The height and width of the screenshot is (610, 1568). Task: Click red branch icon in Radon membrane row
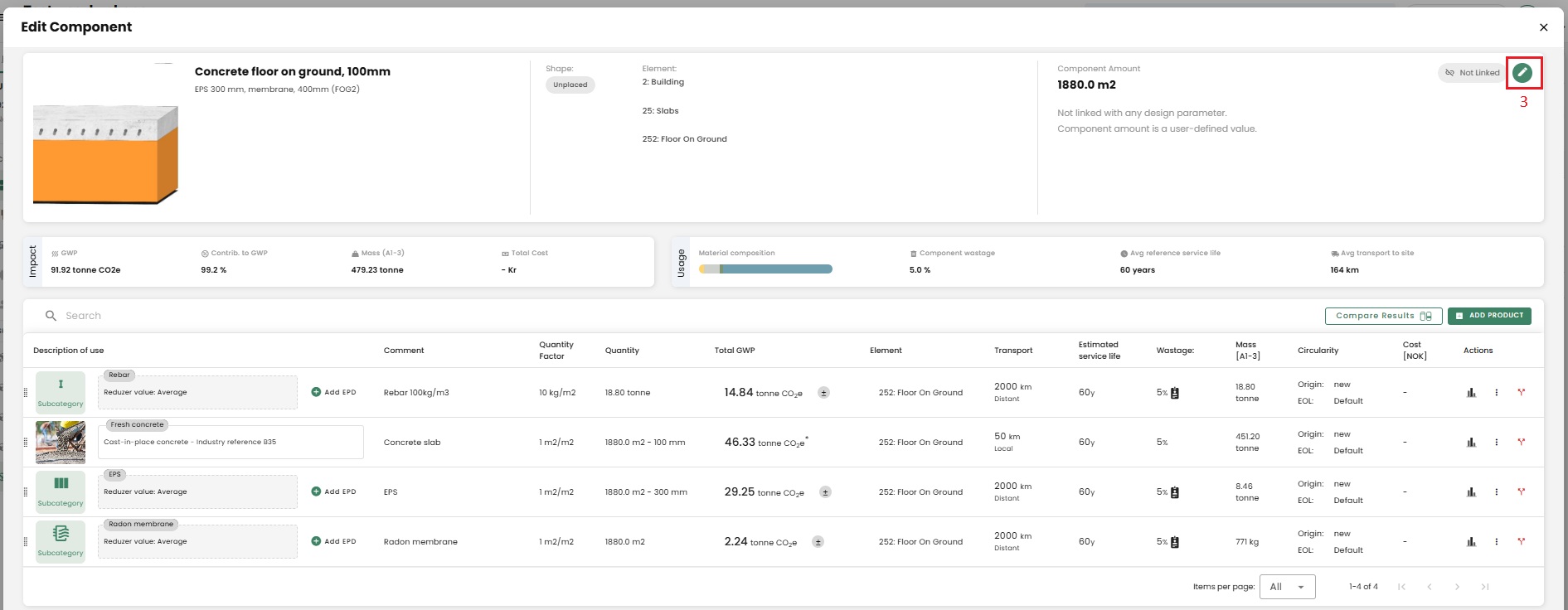(1521, 542)
